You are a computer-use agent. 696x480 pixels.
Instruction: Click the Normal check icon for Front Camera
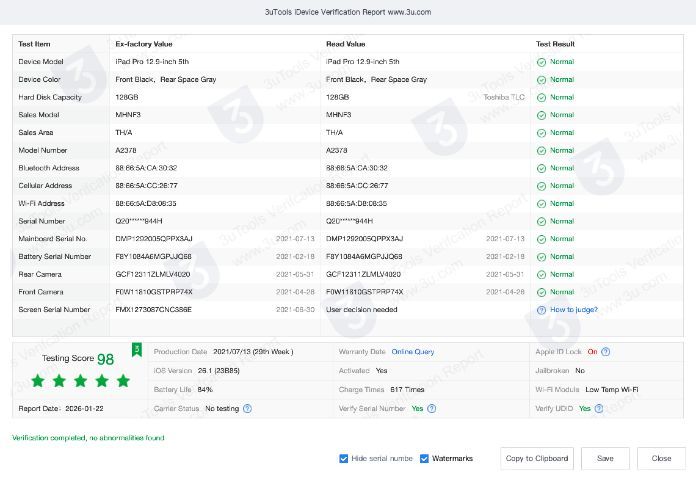(x=541, y=292)
